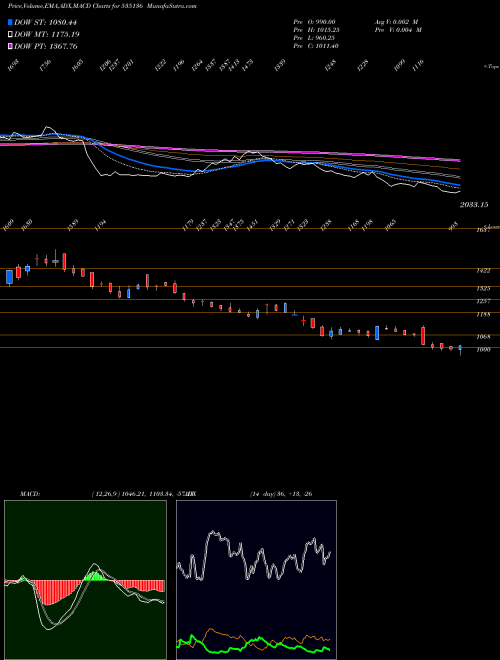The image size is (500, 660).
Task: Click the blue DOW ST legend swatch
Action: pyautogui.click(x=10, y=22)
